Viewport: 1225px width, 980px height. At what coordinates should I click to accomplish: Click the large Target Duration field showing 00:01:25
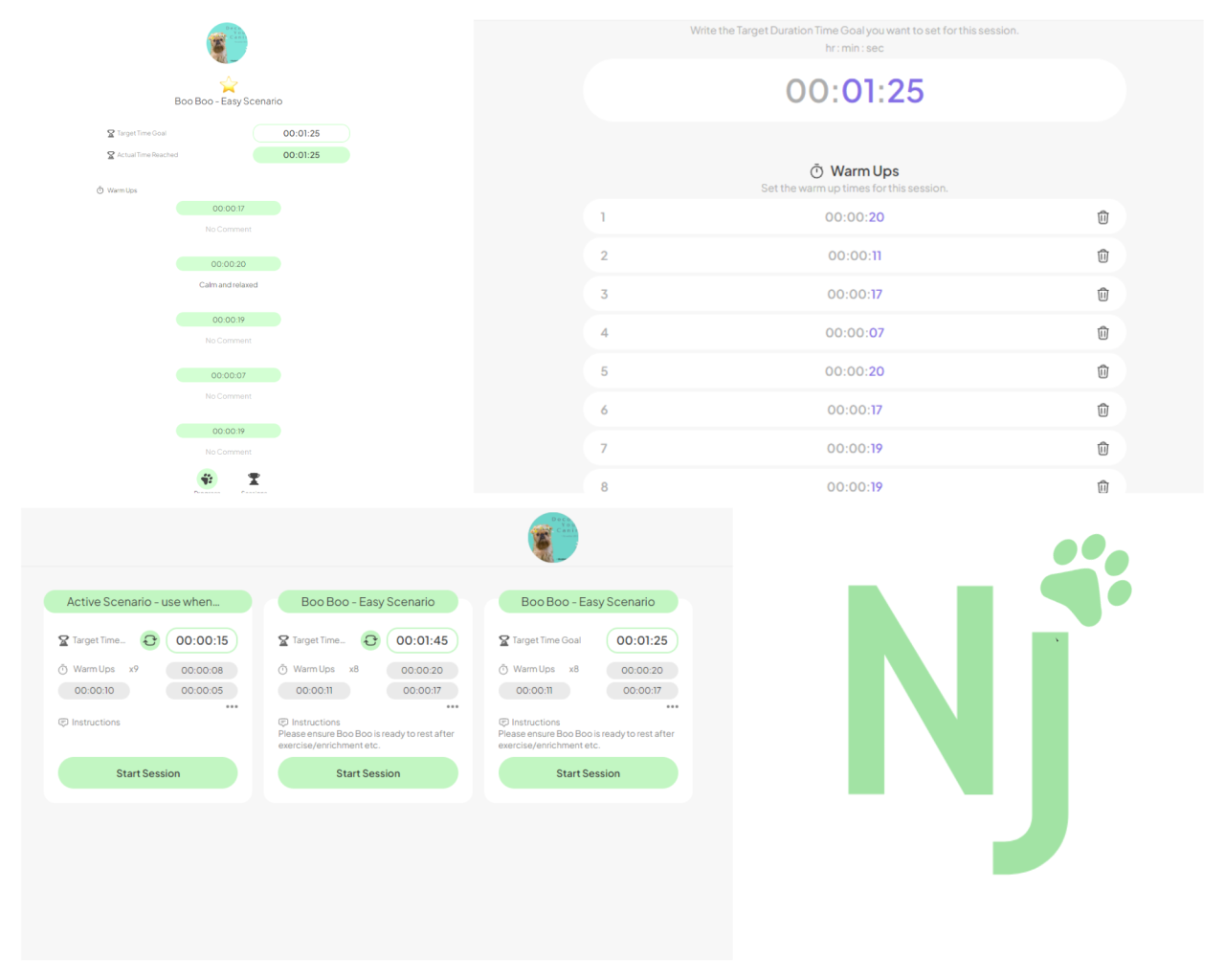[x=855, y=91]
